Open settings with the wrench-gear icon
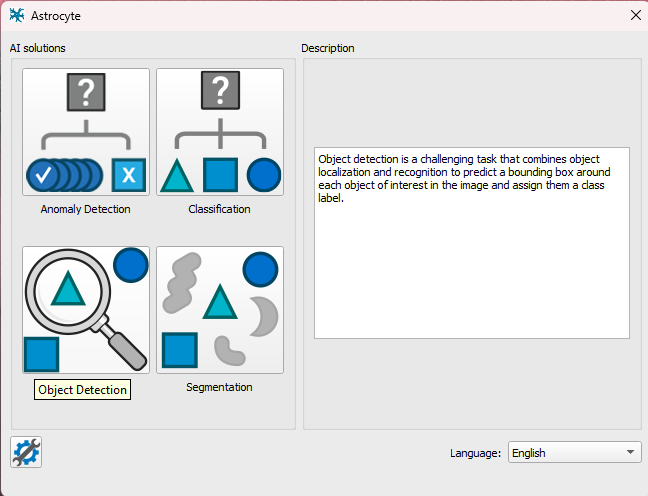 coord(26,453)
